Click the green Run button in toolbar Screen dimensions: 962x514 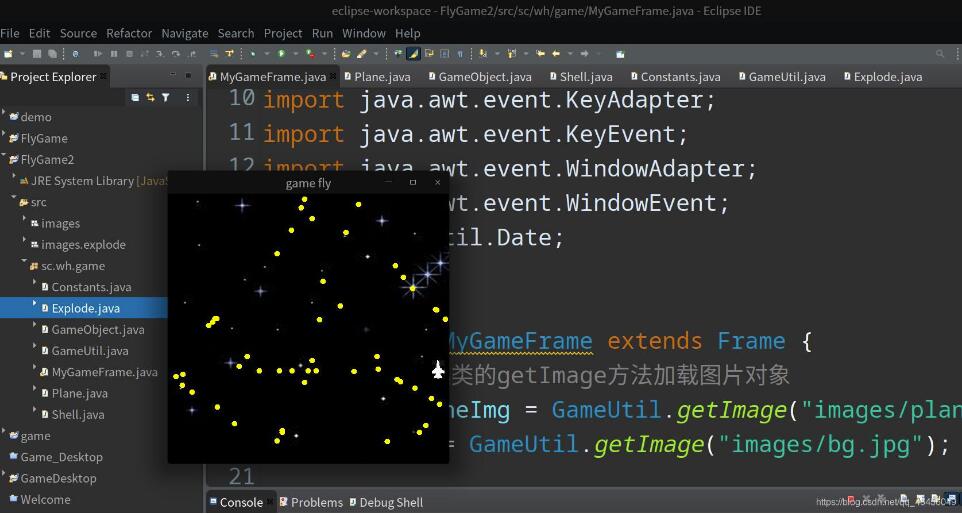click(281, 54)
